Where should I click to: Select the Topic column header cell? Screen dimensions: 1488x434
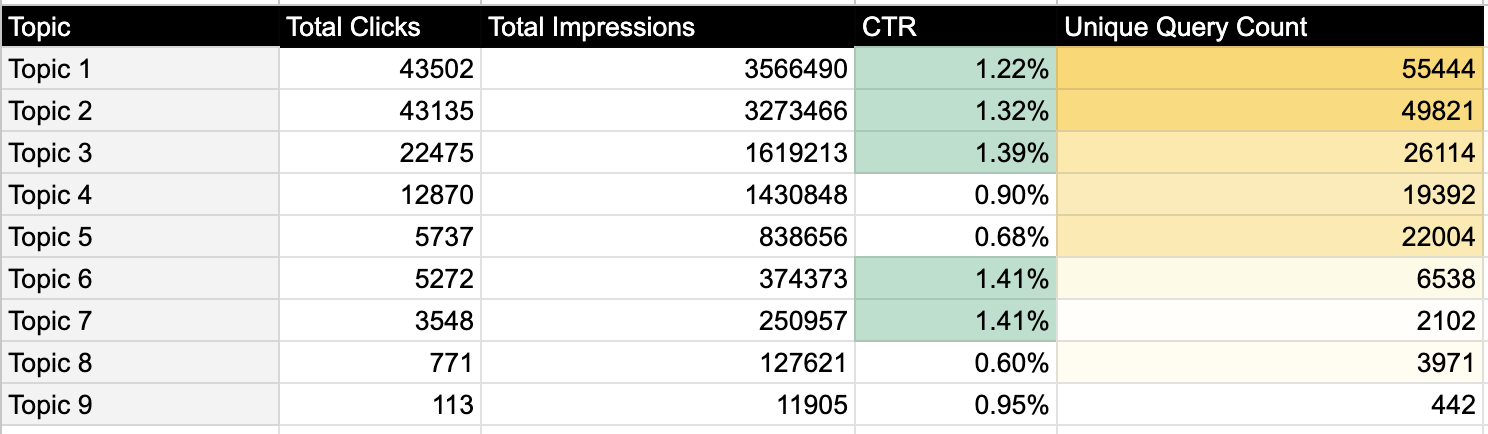[x=139, y=27]
